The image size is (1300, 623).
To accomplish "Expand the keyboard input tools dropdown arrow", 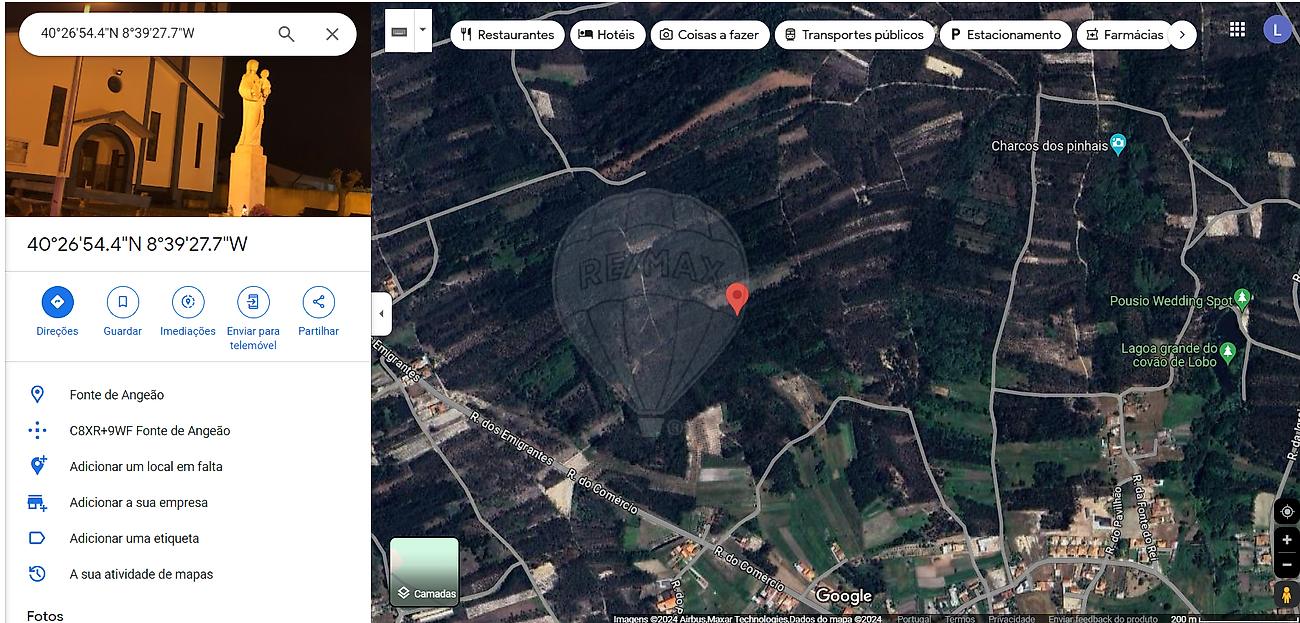I will tap(422, 30).
